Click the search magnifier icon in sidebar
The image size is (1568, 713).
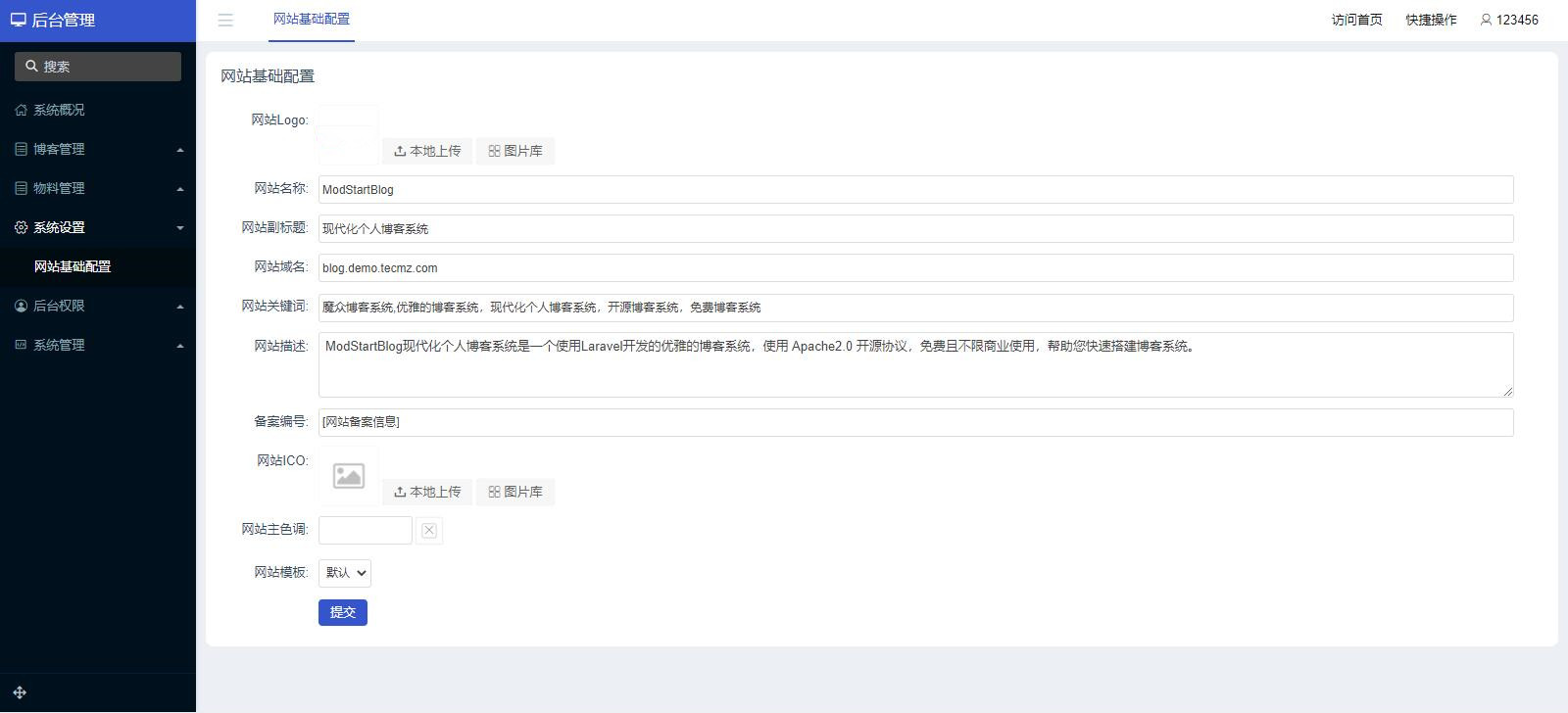point(31,67)
